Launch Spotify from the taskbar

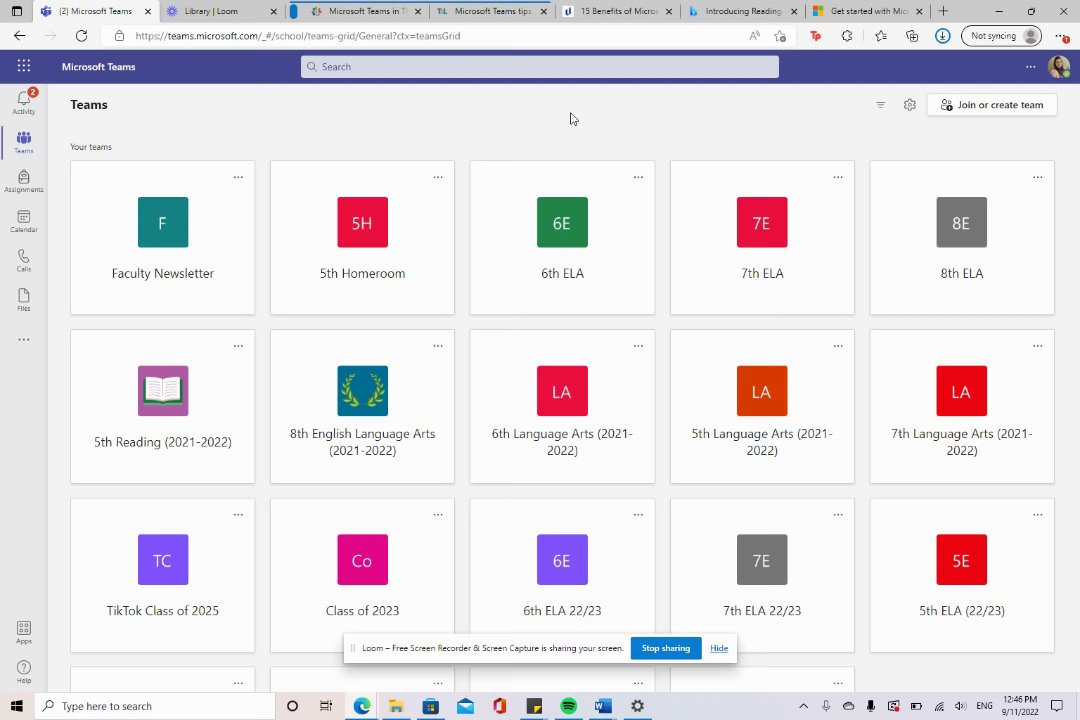568,706
